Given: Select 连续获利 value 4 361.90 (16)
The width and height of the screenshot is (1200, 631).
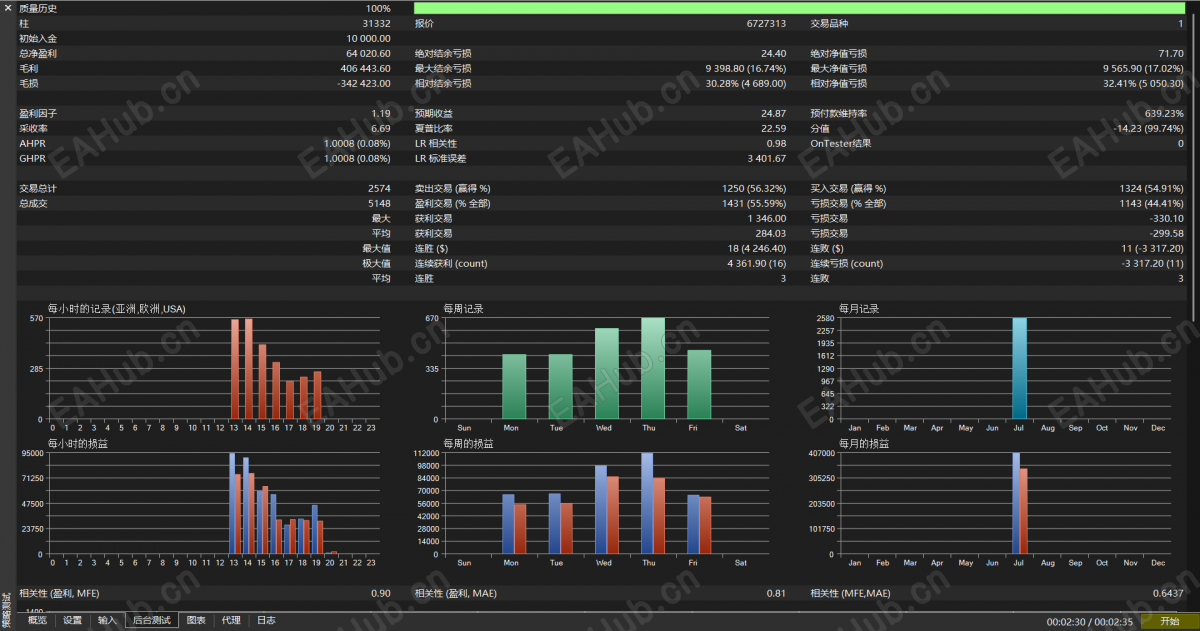Looking at the screenshot, I should pos(756,263).
